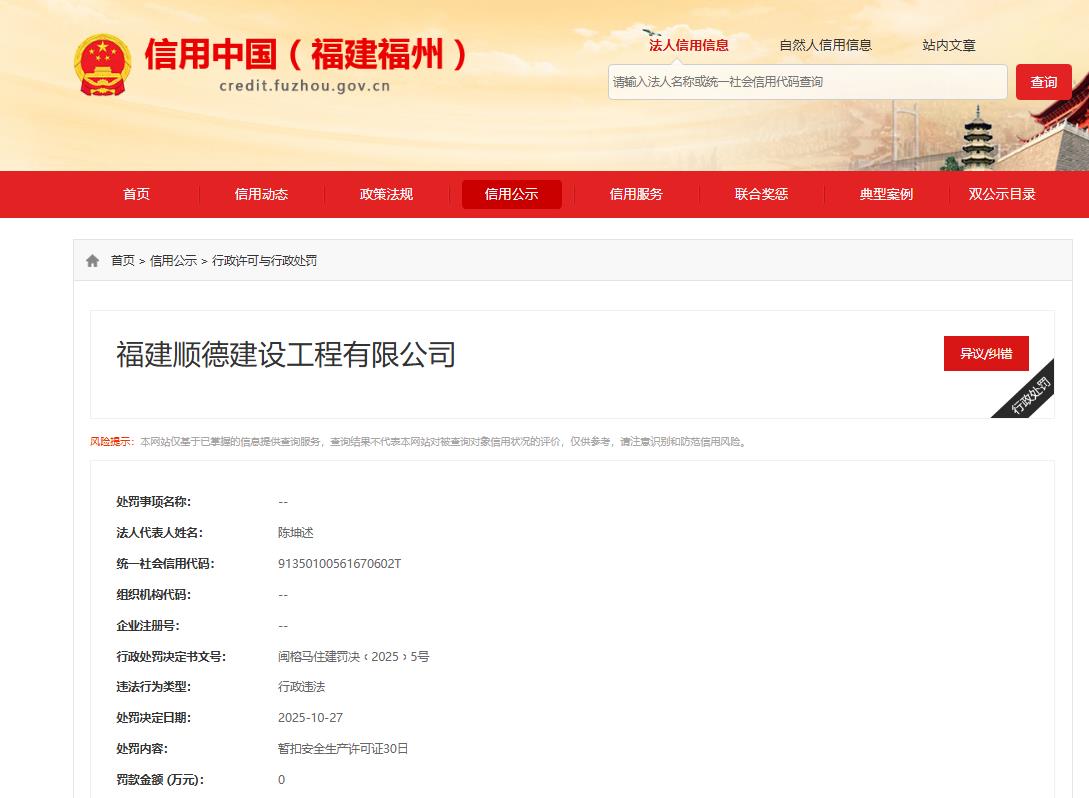Go to 双公示目录 menu item
Screen dimensions: 1089x798
[1002, 194]
